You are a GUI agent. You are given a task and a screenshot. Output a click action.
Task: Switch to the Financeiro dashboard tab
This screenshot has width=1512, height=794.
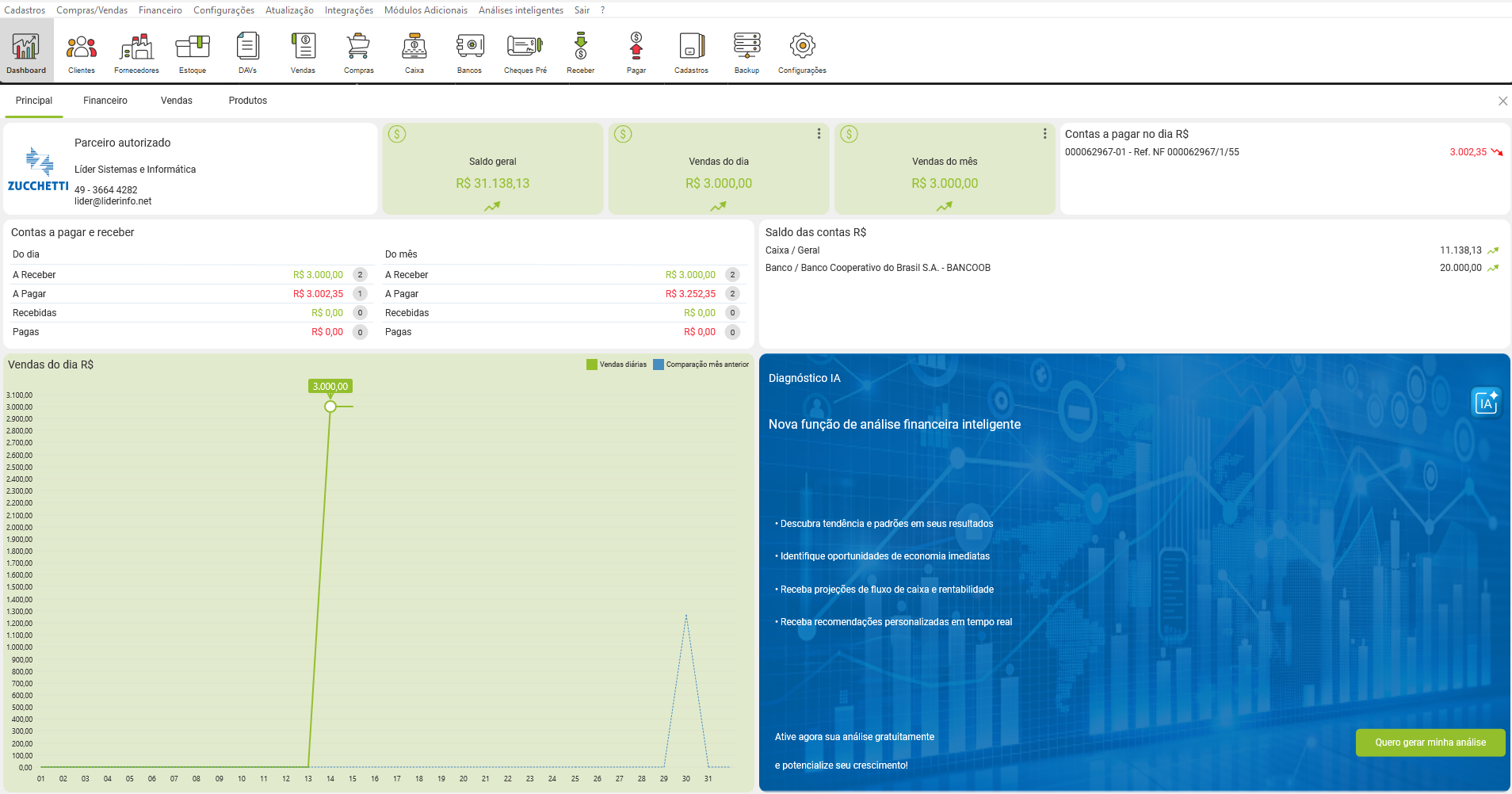click(x=105, y=101)
